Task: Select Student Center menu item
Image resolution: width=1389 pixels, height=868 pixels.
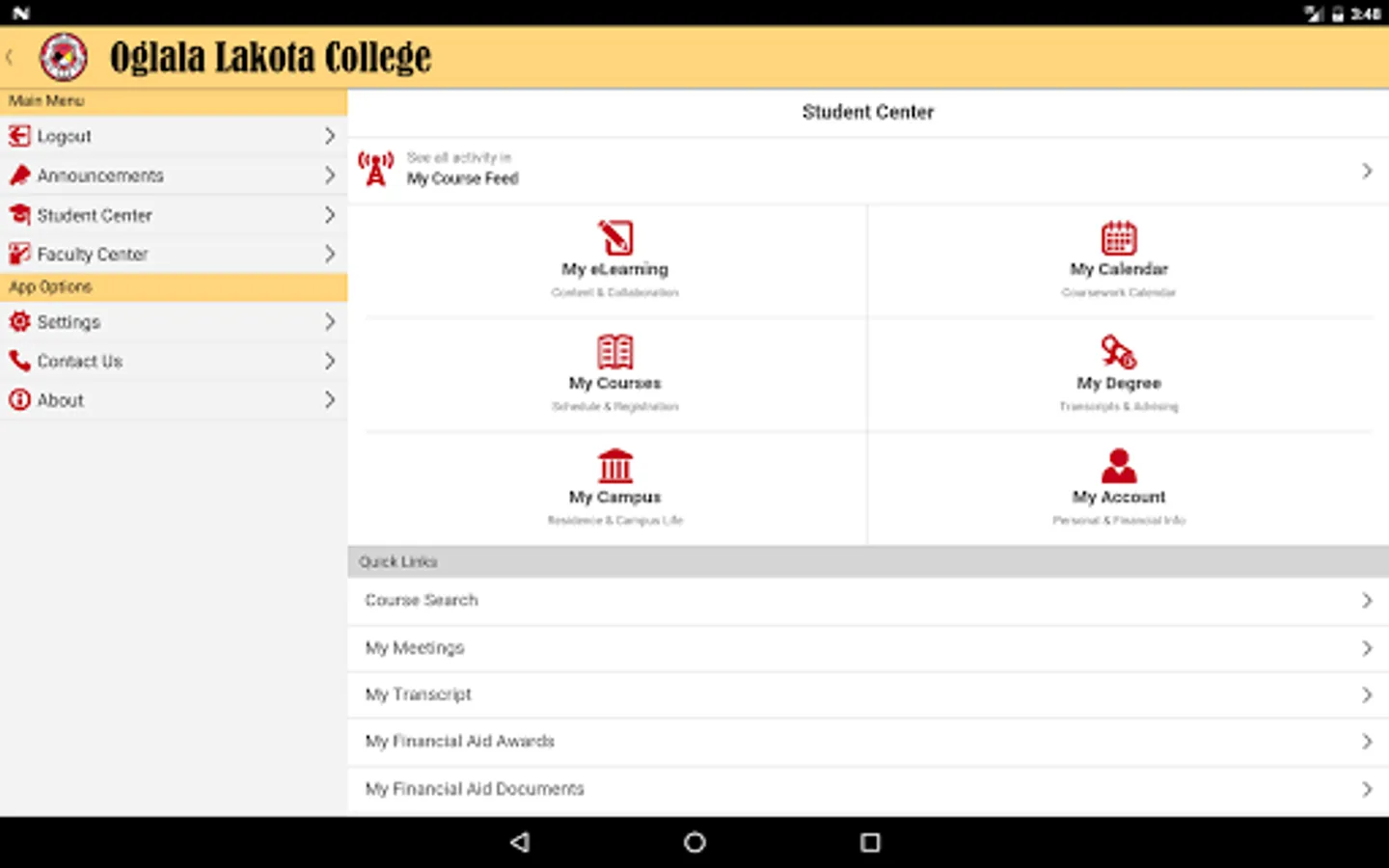Action: (174, 214)
